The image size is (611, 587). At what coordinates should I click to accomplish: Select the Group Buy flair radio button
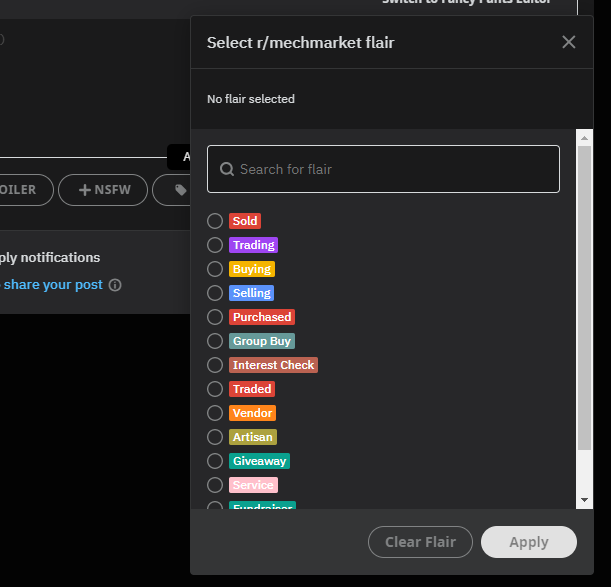[x=215, y=341]
